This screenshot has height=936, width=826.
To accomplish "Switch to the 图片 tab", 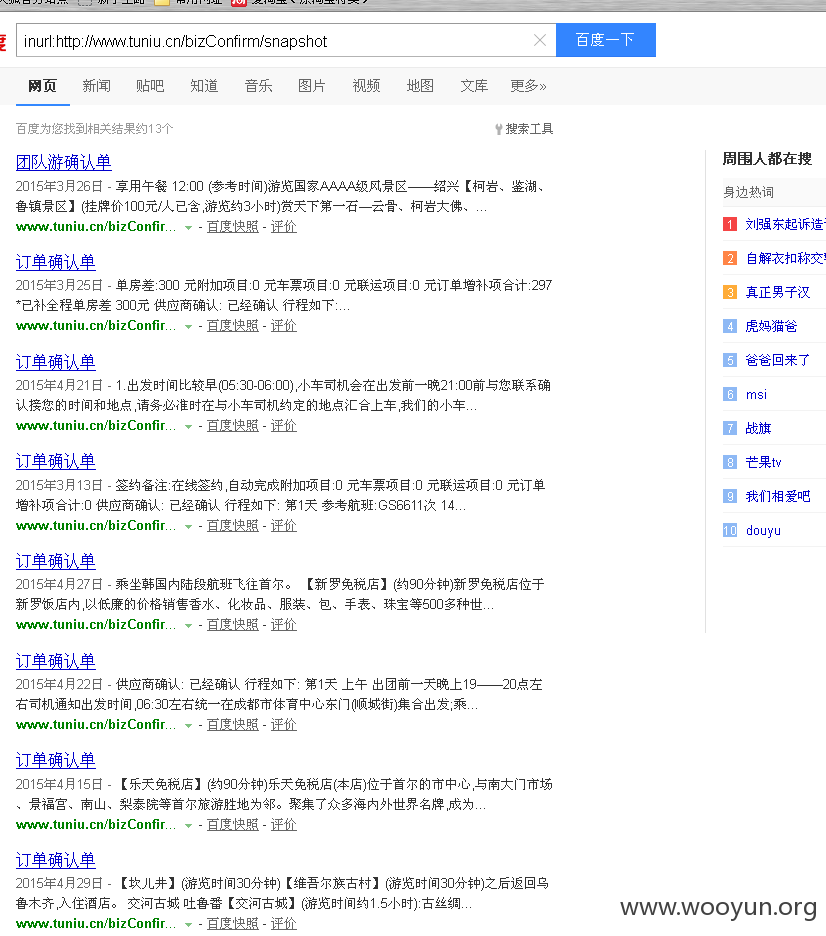I will (312, 86).
